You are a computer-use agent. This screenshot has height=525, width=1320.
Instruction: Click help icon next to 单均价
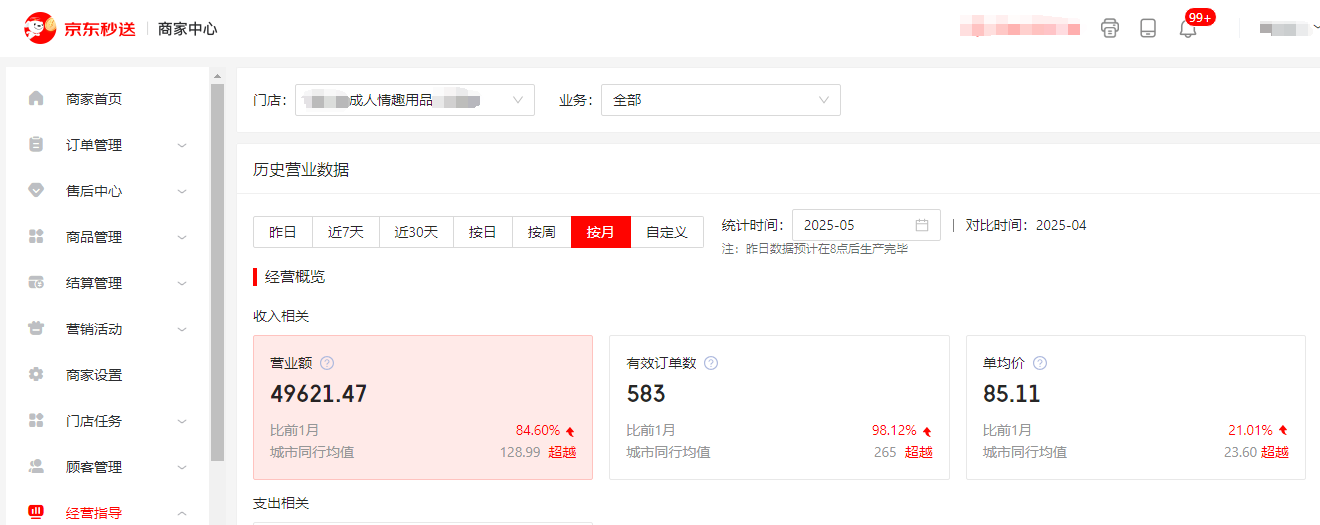point(1040,364)
